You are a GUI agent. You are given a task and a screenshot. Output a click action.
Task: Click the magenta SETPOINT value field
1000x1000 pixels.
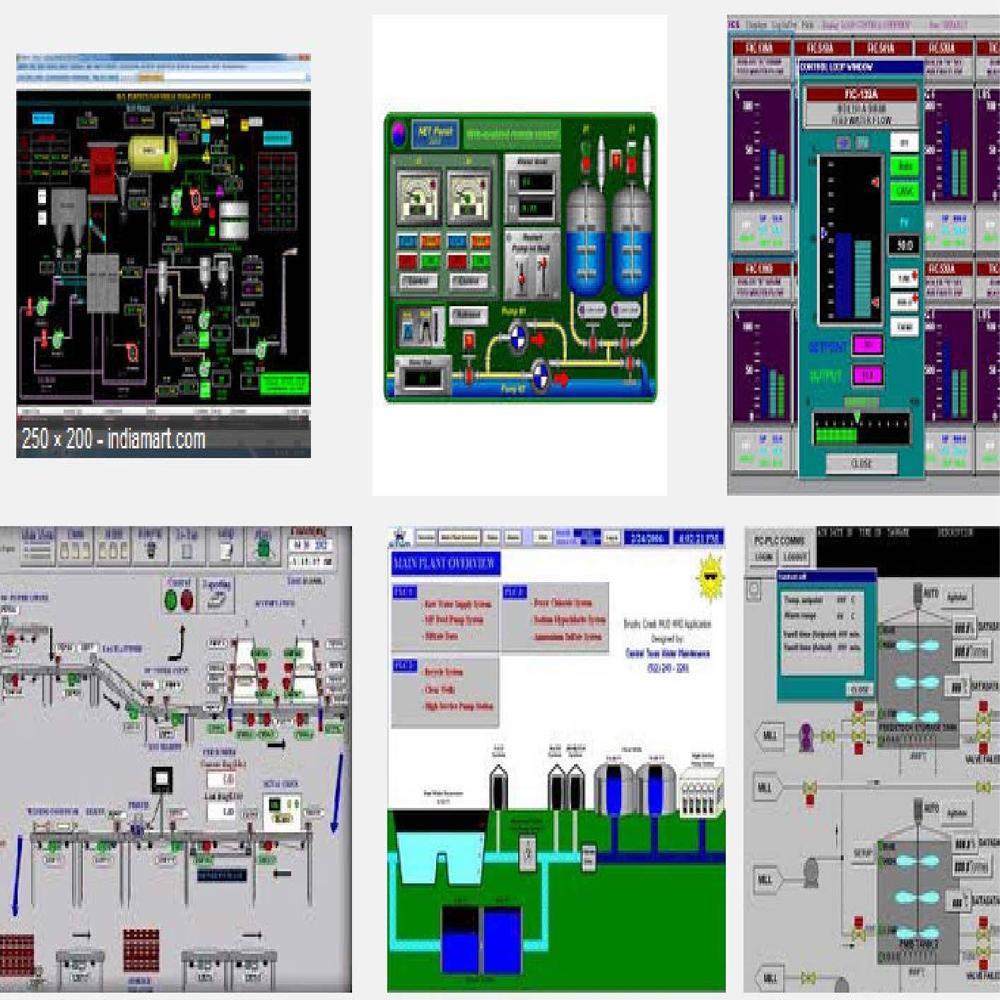point(867,346)
